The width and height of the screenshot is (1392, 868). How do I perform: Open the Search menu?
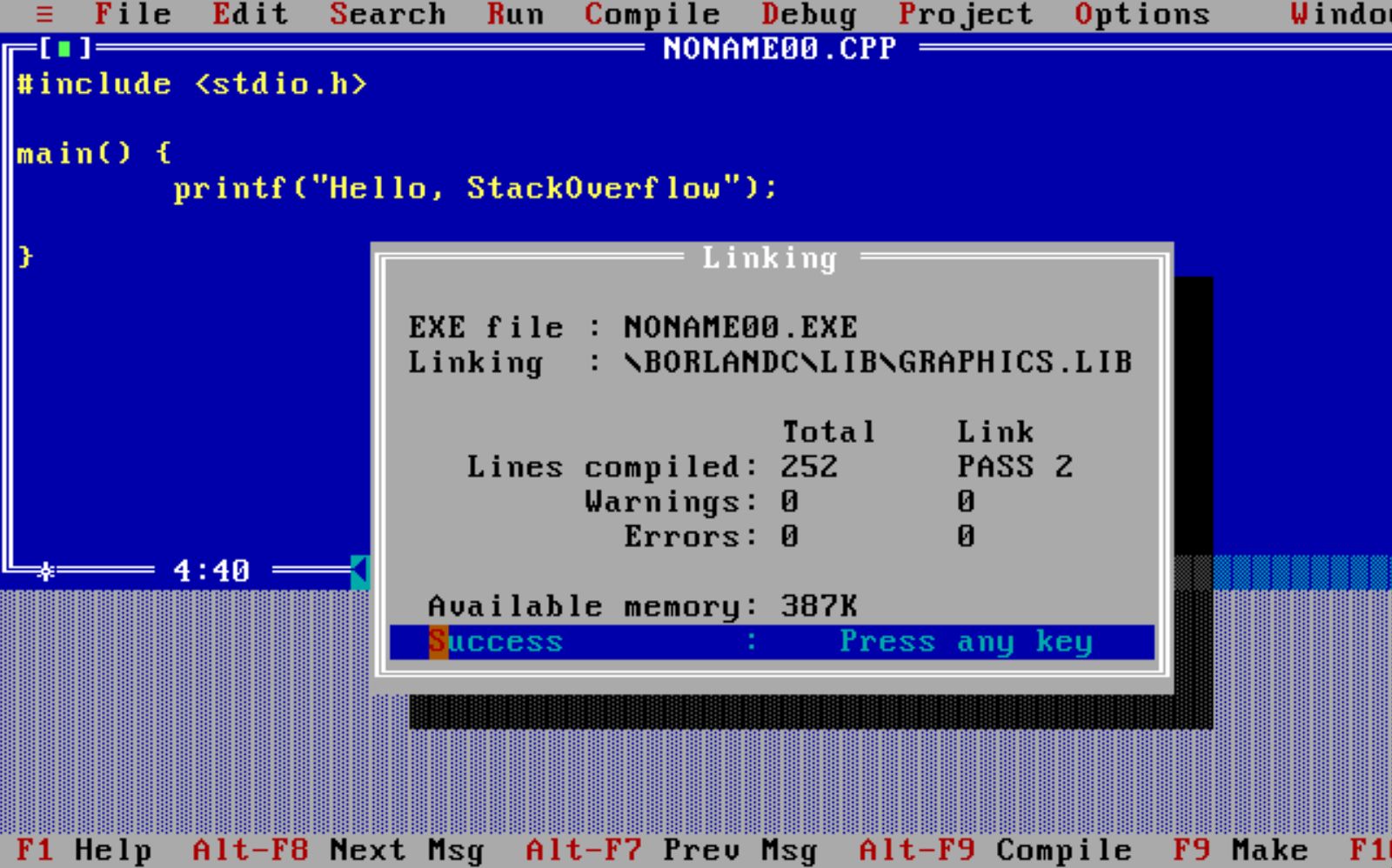tap(386, 14)
